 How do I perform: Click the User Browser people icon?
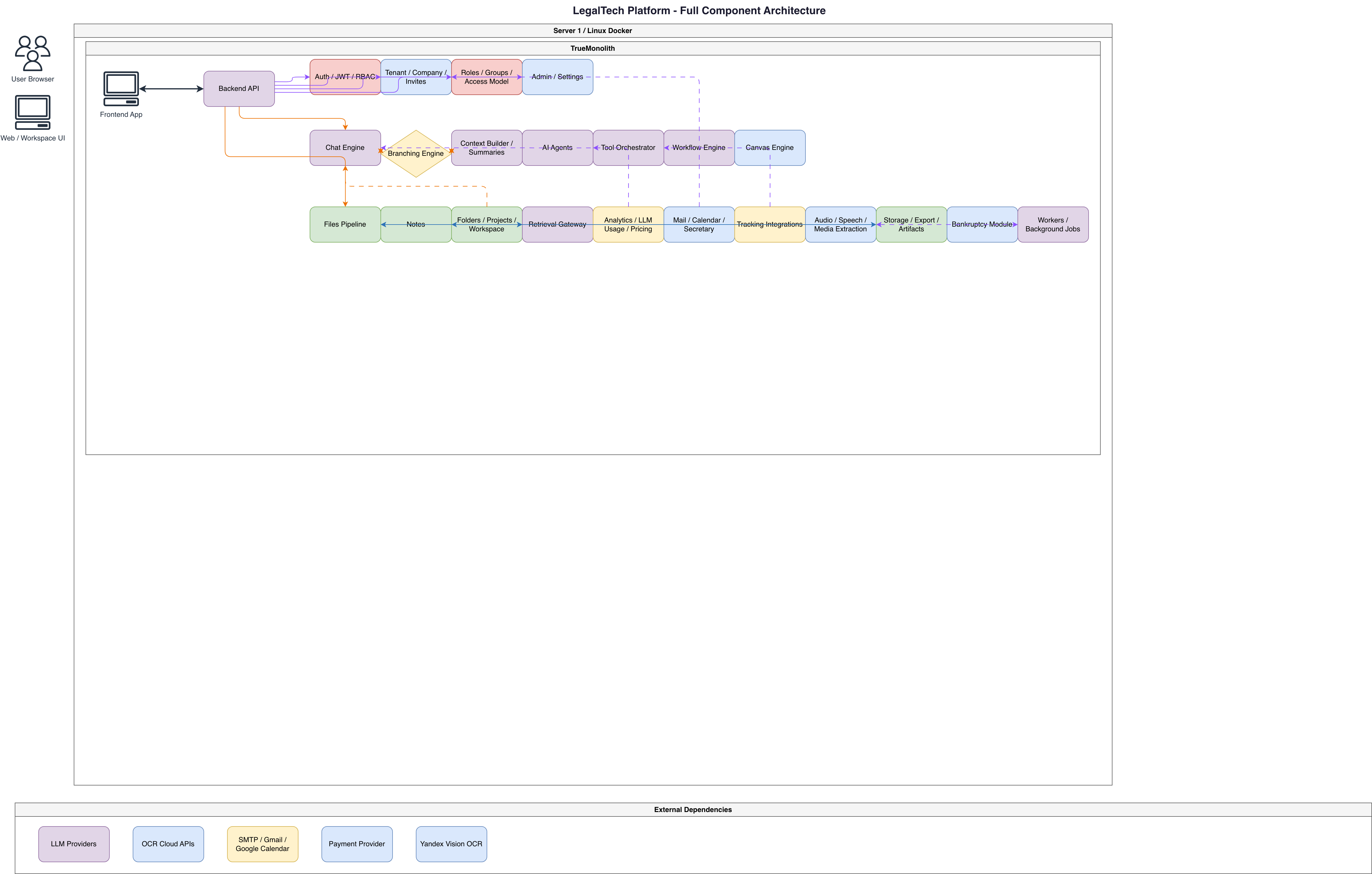pyautogui.click(x=32, y=53)
